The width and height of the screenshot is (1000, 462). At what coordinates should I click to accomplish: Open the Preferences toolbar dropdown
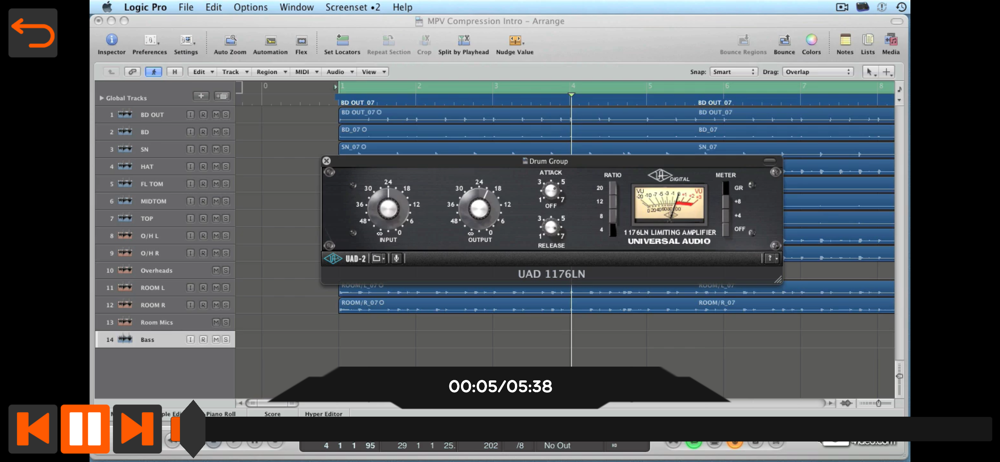click(x=150, y=44)
